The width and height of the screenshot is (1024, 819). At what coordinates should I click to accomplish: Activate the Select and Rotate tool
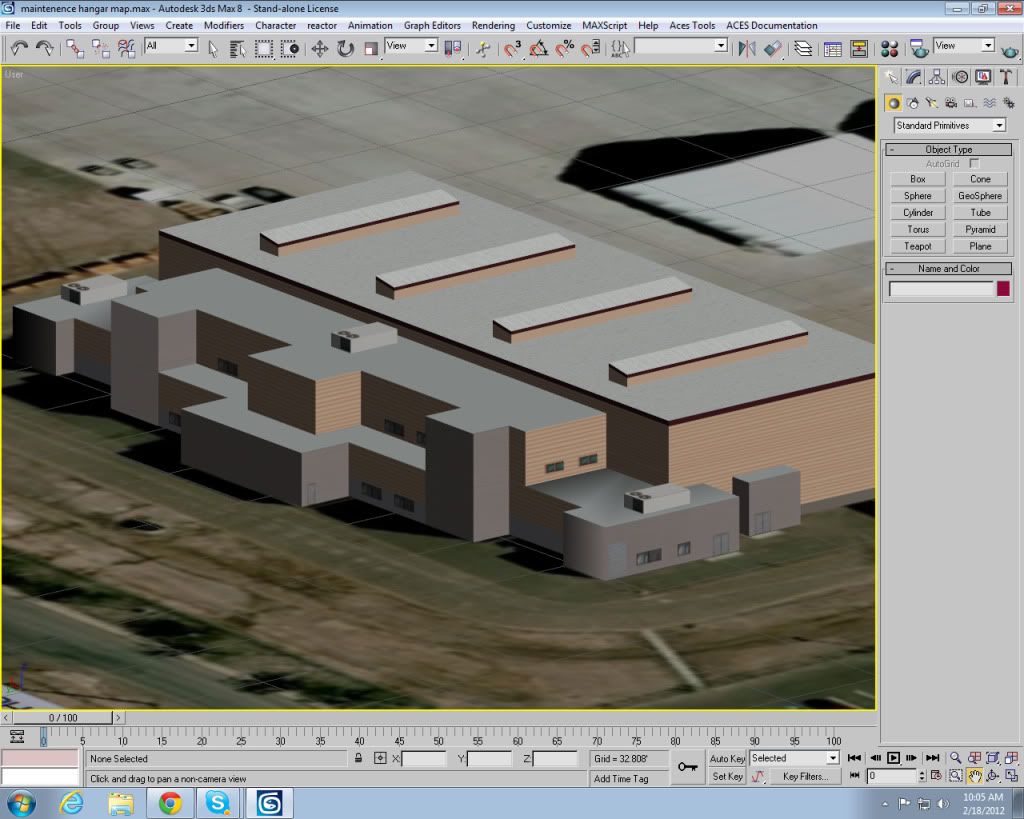pos(345,47)
